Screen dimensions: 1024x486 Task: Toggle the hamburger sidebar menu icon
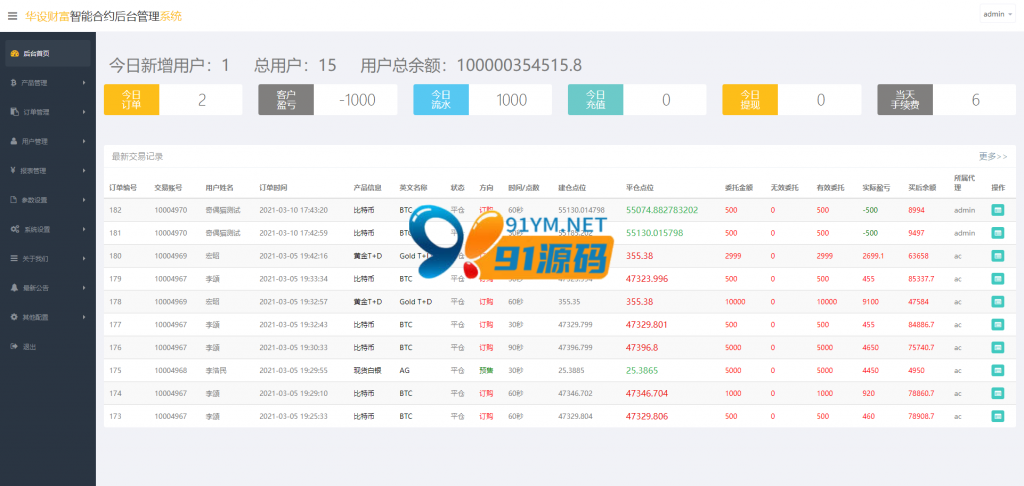coord(12,16)
